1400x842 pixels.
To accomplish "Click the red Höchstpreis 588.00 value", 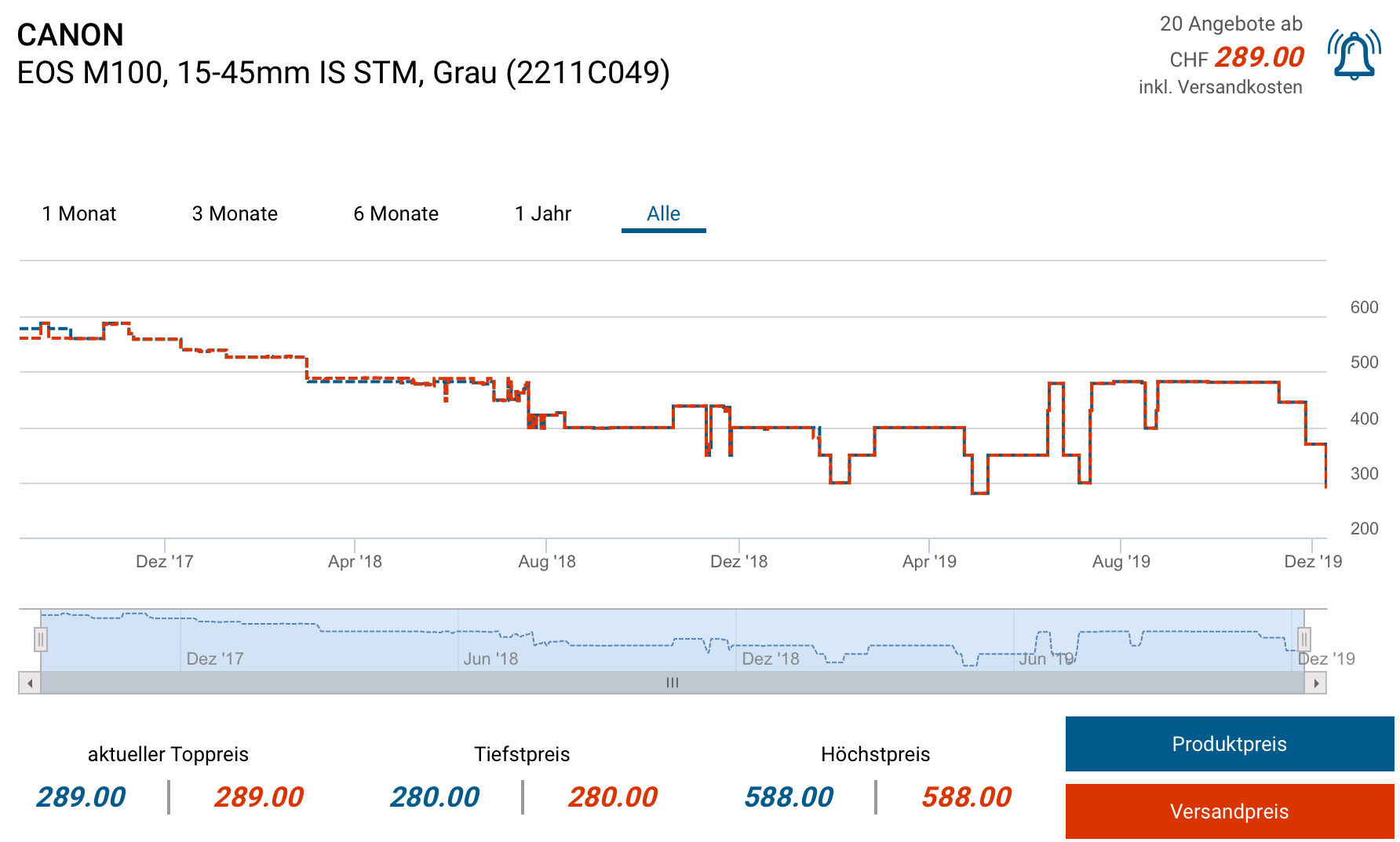I will 966,797.
